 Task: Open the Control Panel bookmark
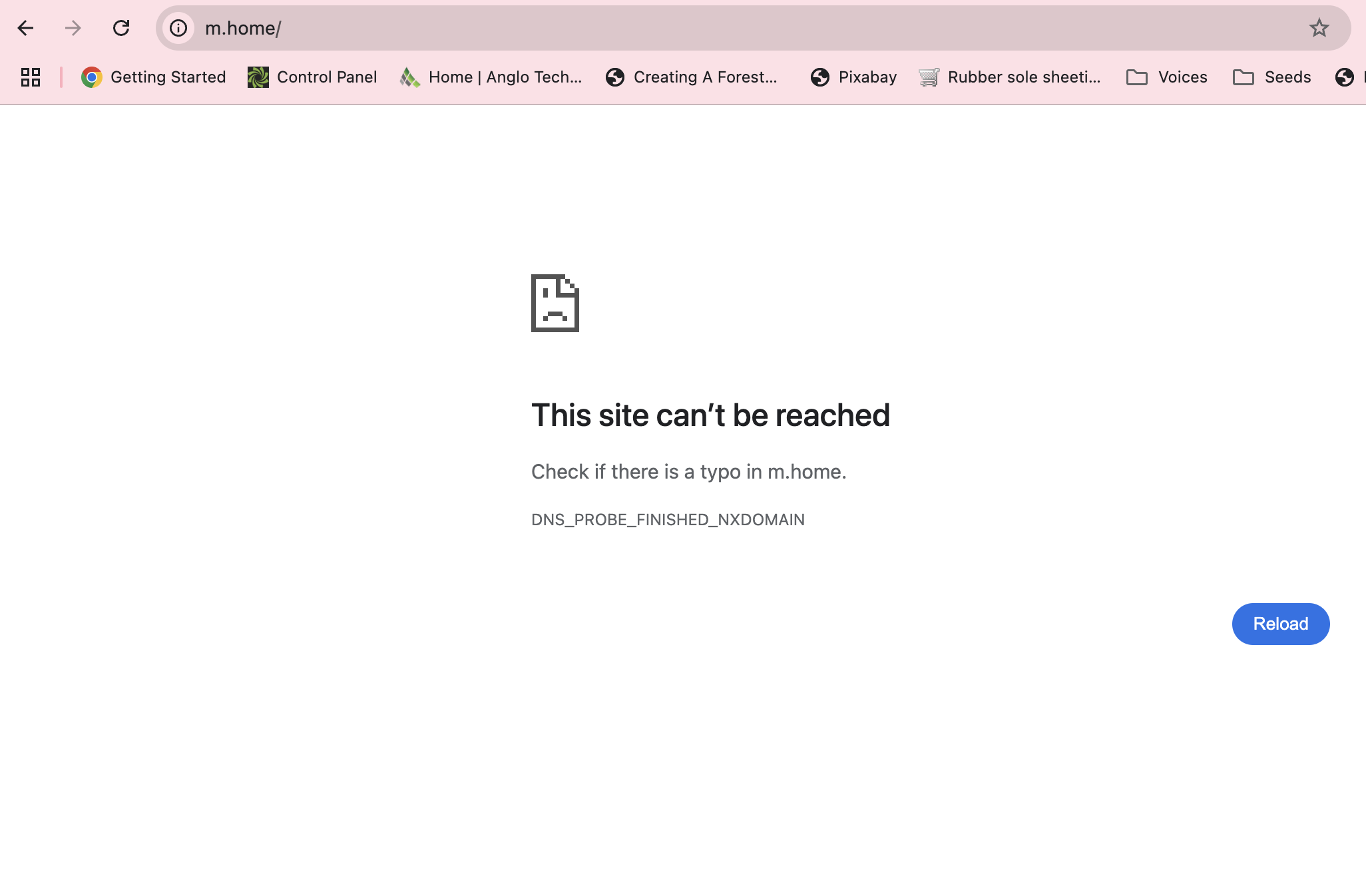[312, 77]
